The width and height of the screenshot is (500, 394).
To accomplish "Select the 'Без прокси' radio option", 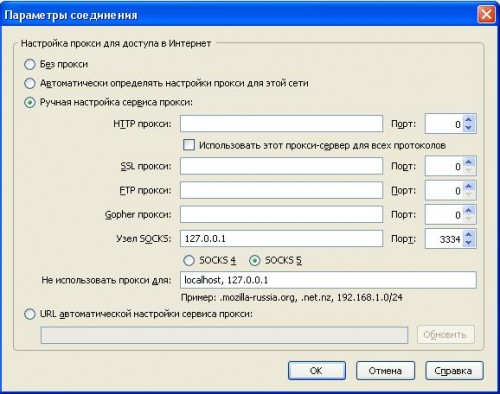I will click(30, 64).
